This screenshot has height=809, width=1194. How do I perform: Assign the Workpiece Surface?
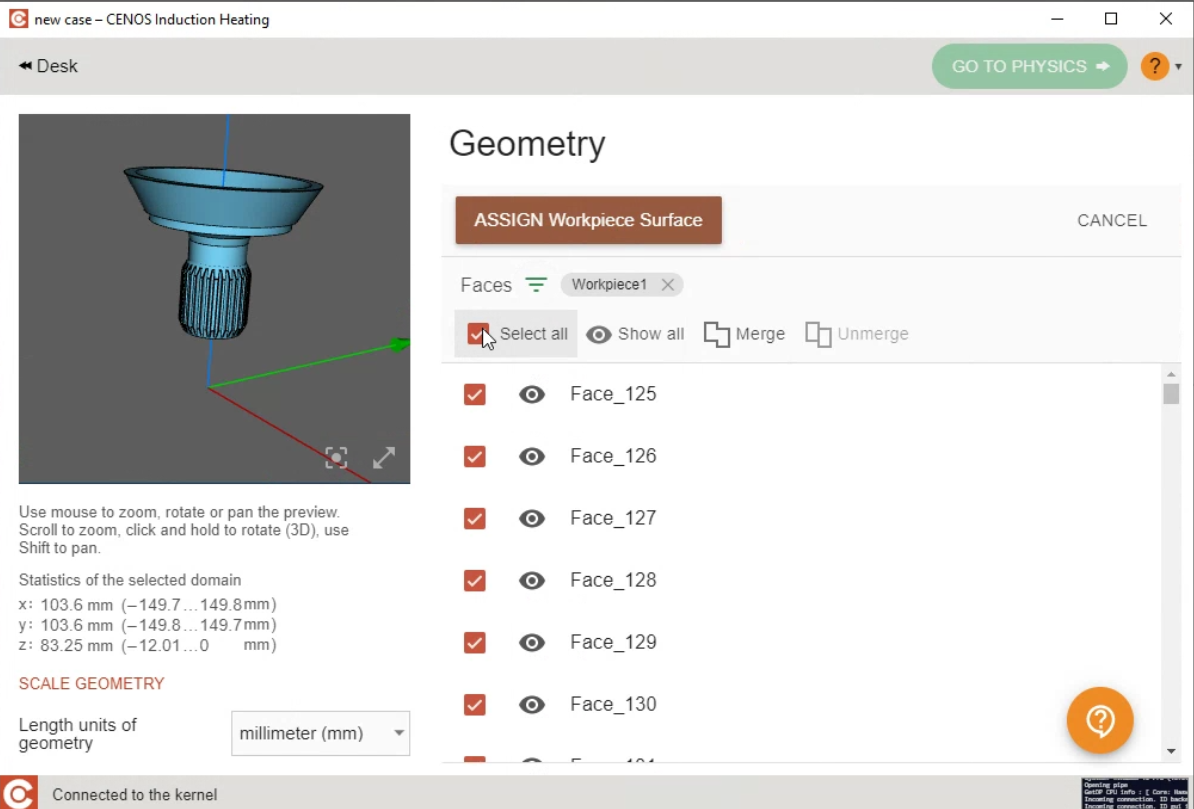click(588, 220)
